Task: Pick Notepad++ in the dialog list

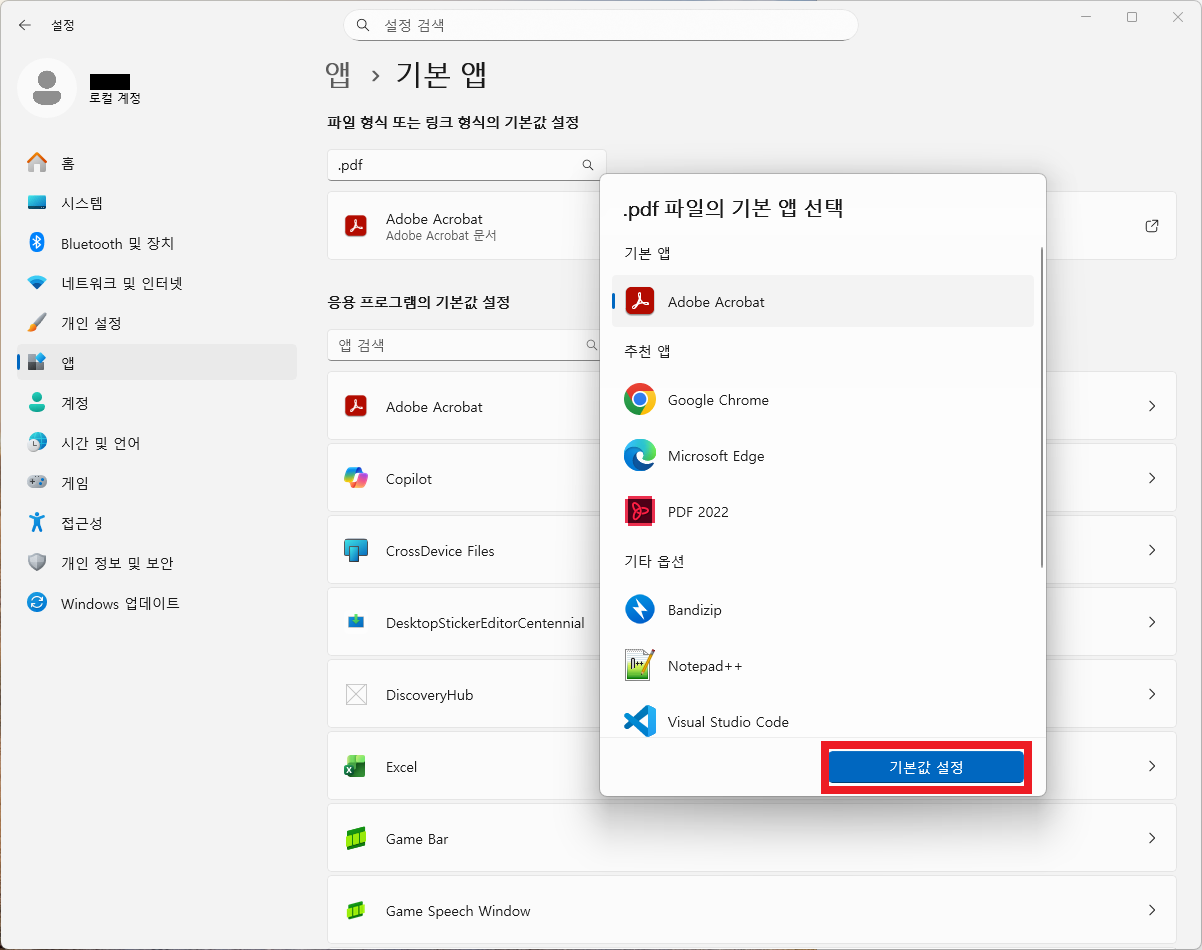Action: (x=822, y=666)
